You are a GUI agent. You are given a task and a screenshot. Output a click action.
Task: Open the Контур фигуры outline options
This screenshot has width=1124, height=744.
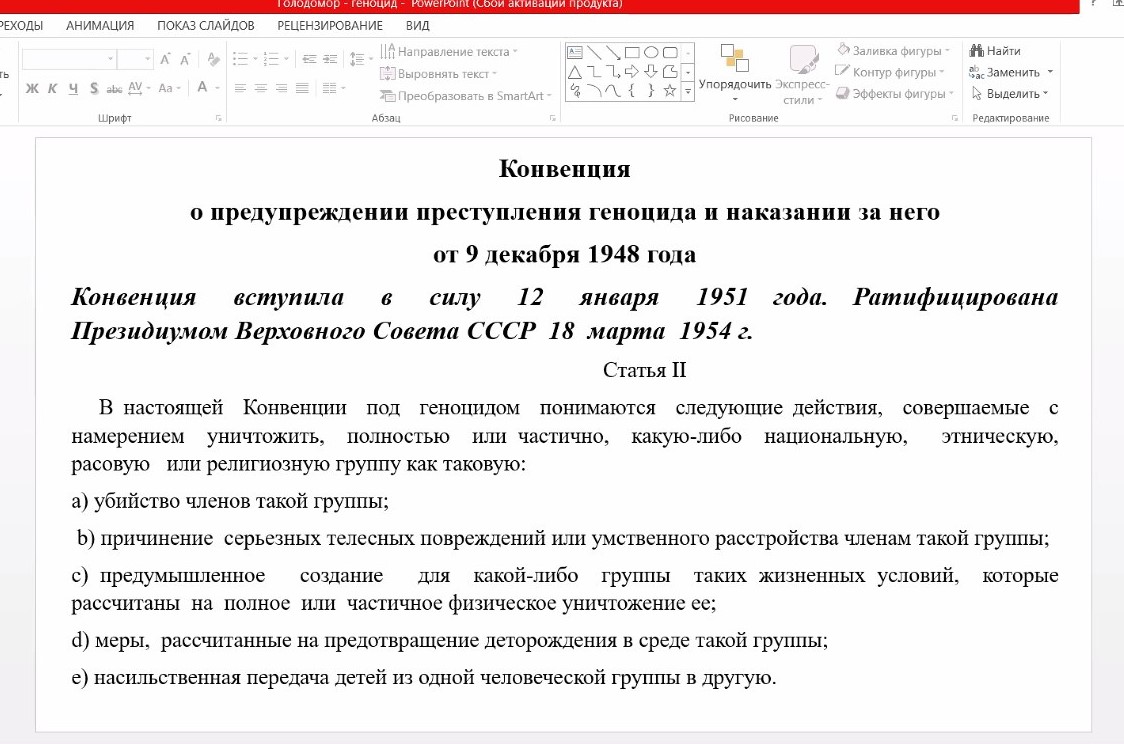pyautogui.click(x=890, y=72)
